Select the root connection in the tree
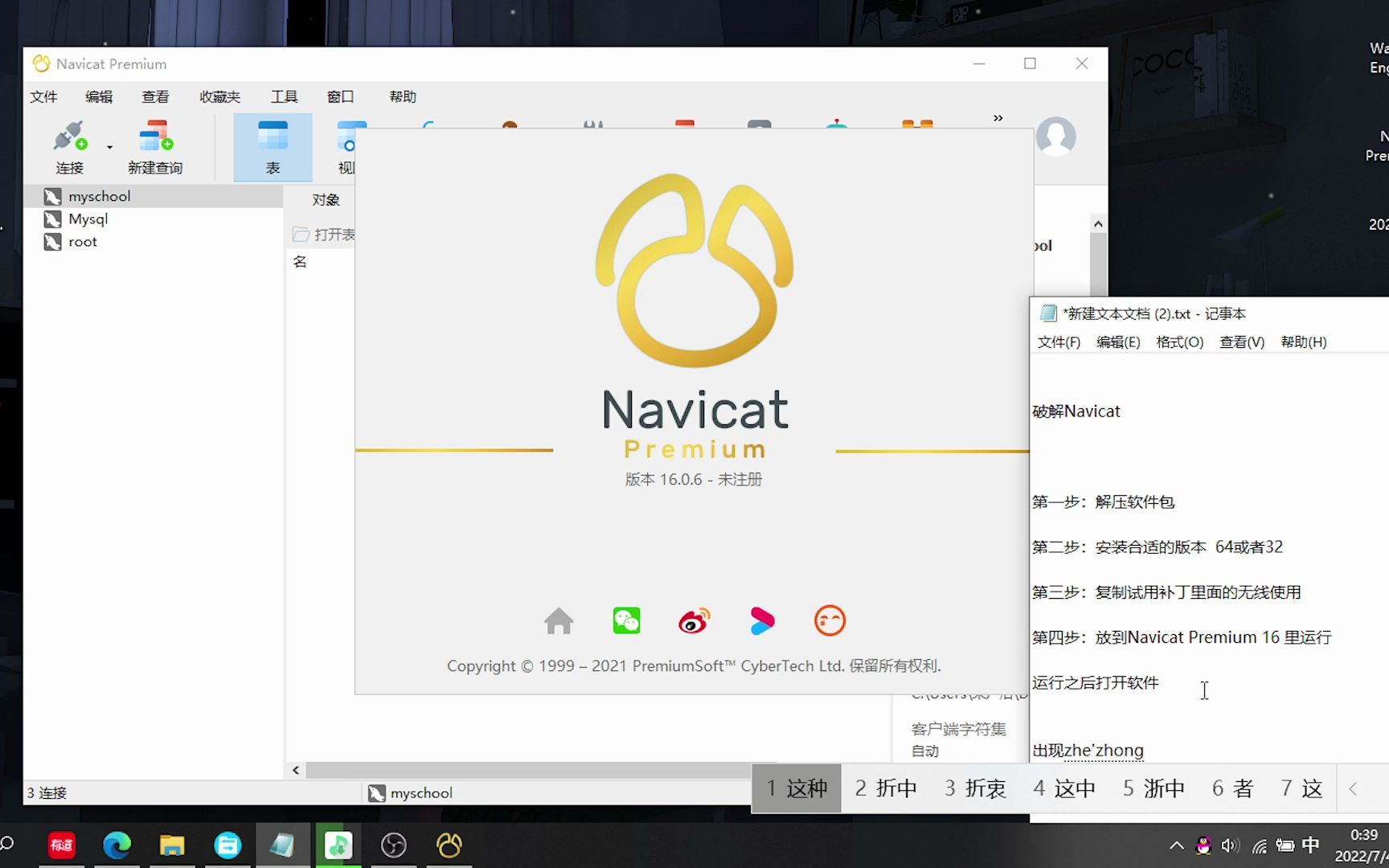 (x=154, y=241)
